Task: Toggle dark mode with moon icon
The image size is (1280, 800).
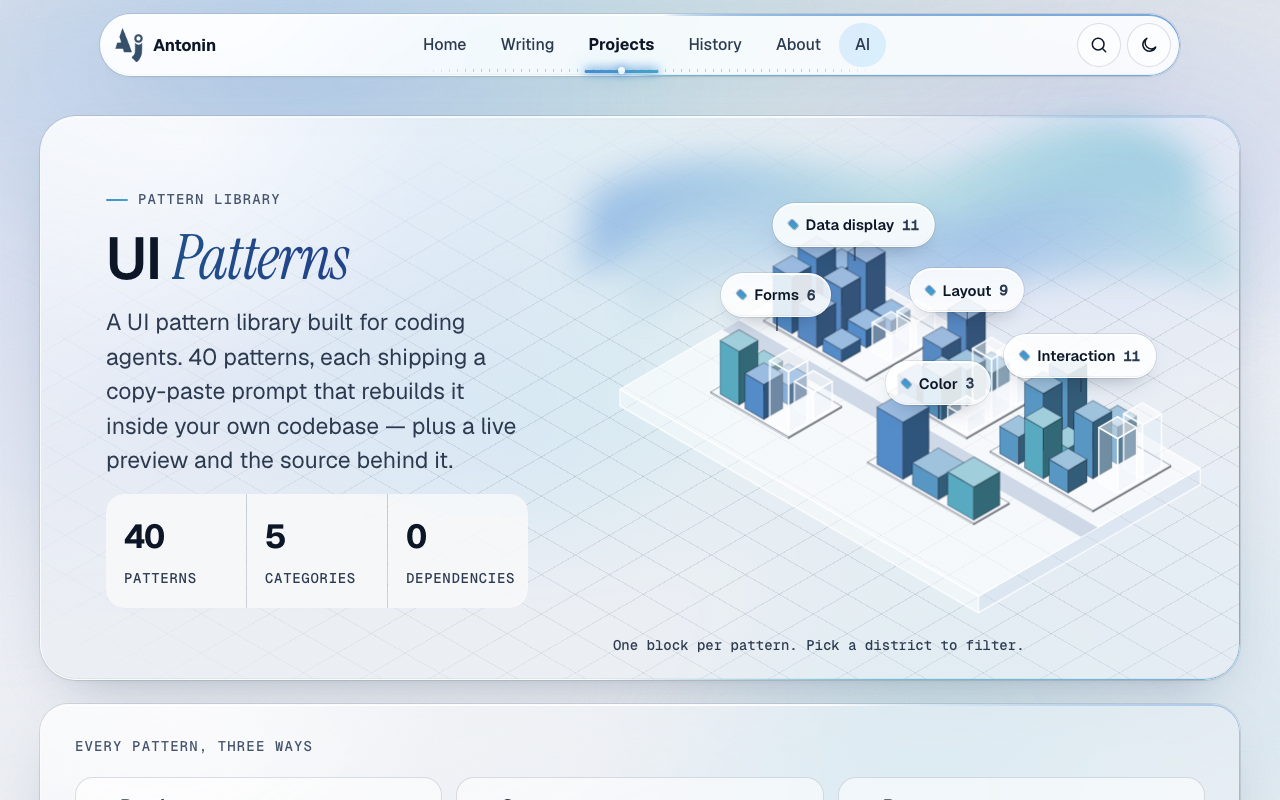Action: point(1149,45)
